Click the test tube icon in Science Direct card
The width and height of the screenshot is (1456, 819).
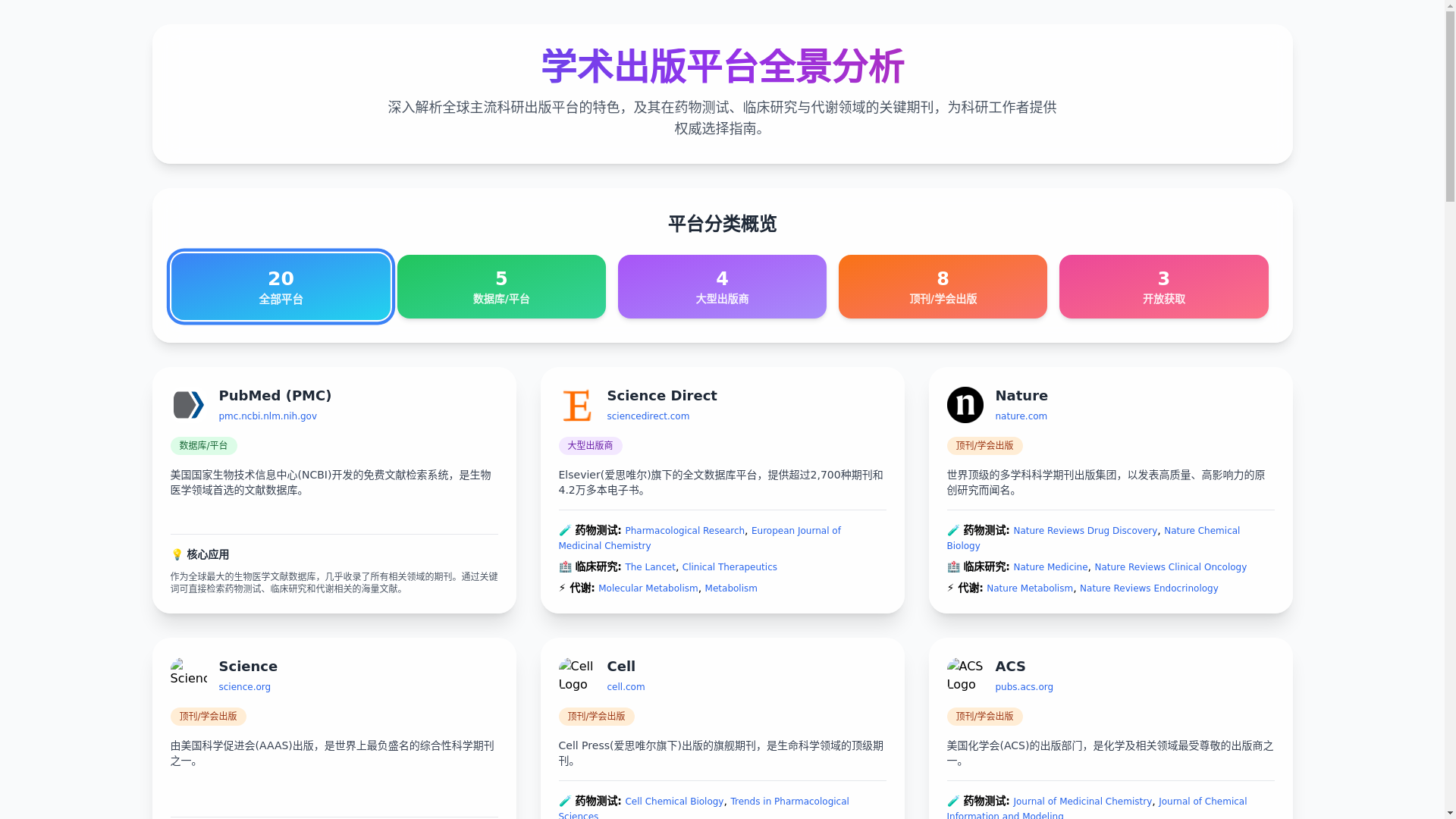coord(565,531)
